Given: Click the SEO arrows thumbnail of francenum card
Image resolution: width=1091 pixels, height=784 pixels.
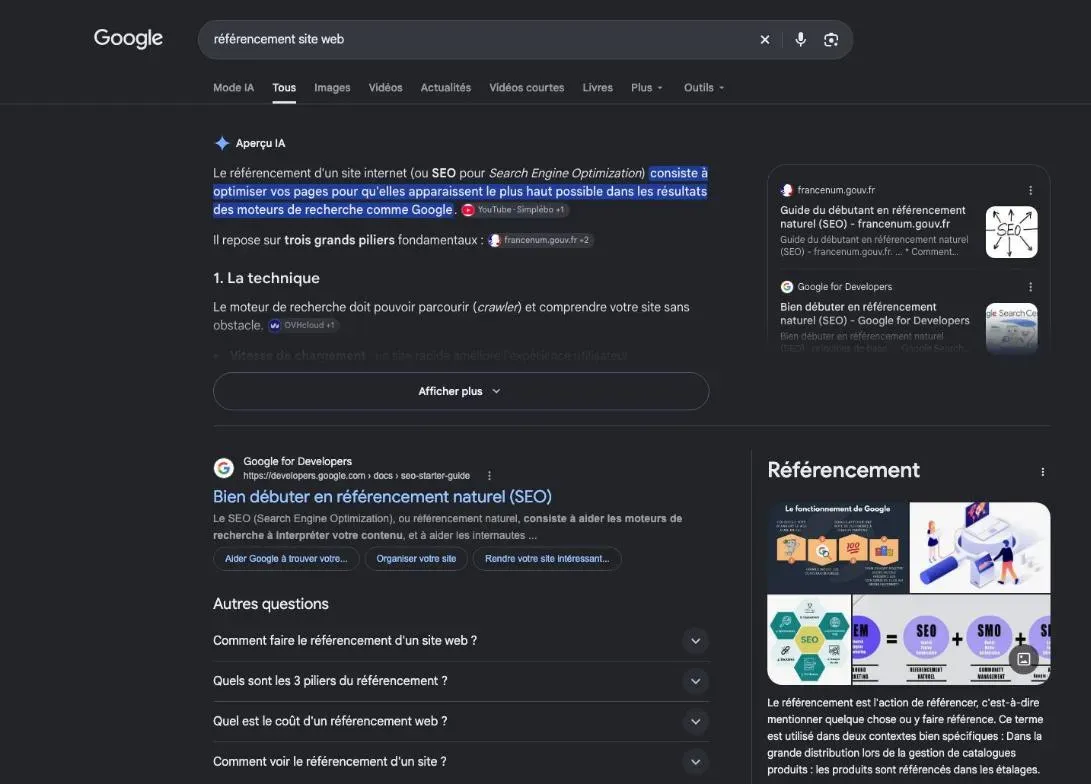Looking at the screenshot, I should (1012, 232).
